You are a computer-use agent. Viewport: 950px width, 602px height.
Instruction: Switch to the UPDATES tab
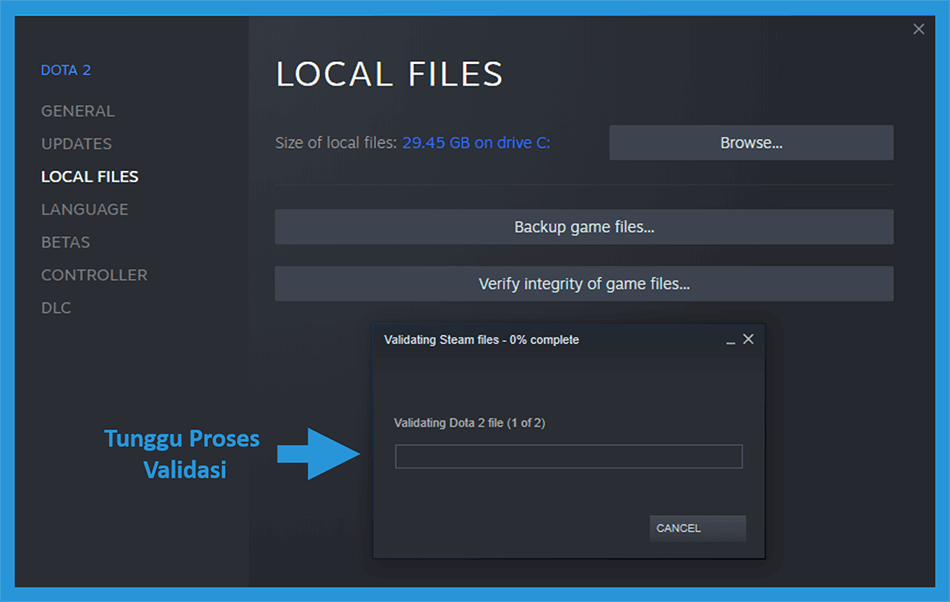pos(76,144)
